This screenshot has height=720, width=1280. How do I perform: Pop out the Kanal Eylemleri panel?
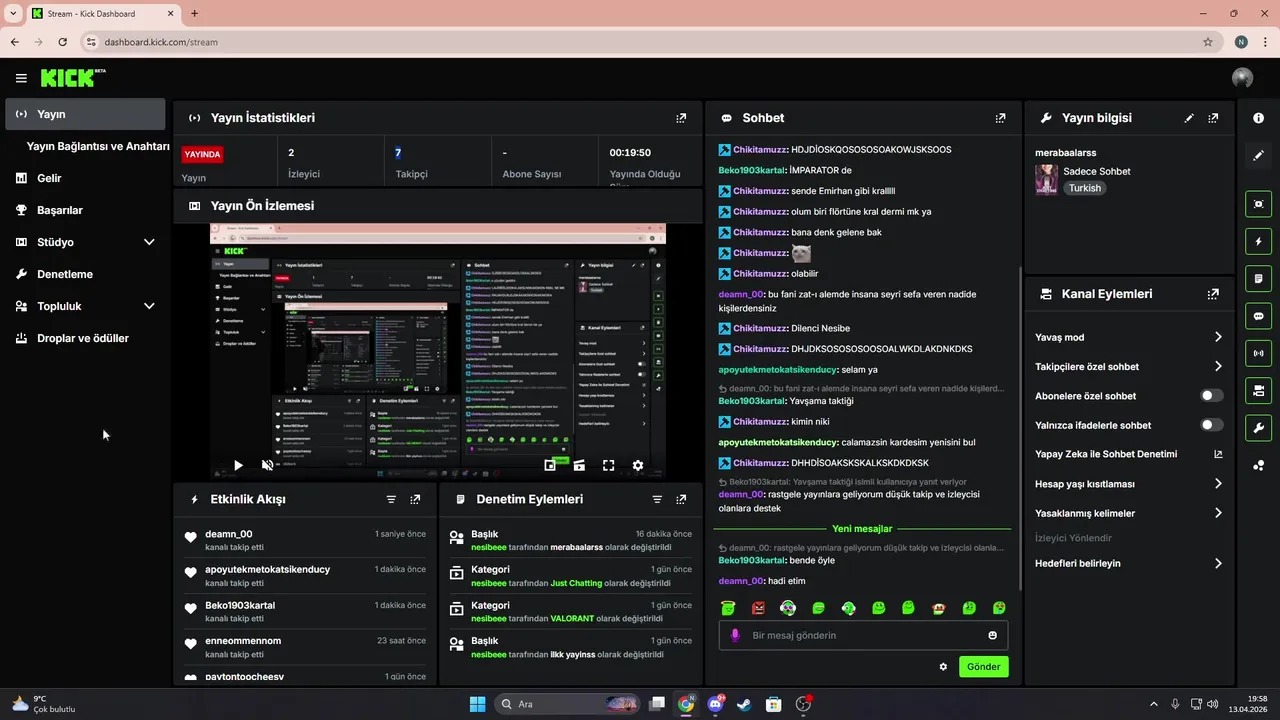1213,294
